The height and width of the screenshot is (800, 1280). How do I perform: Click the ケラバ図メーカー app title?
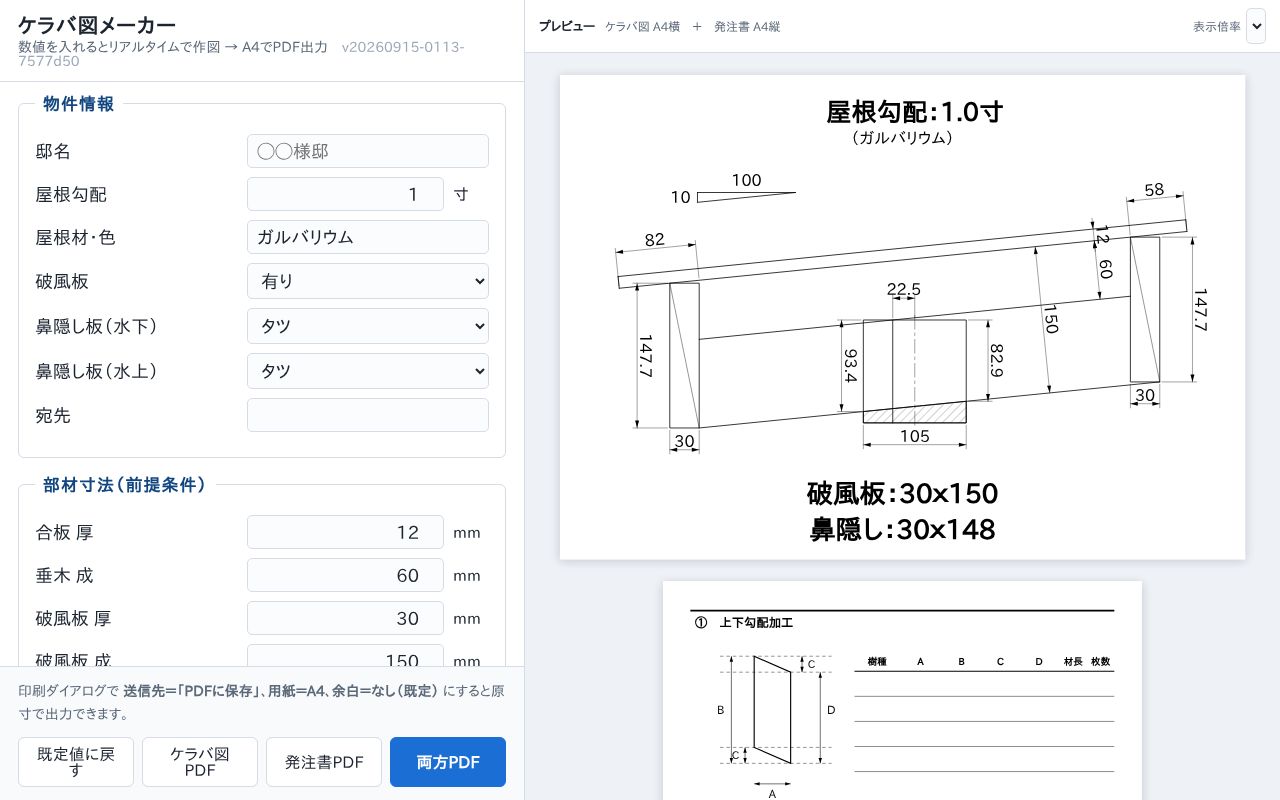(97, 25)
